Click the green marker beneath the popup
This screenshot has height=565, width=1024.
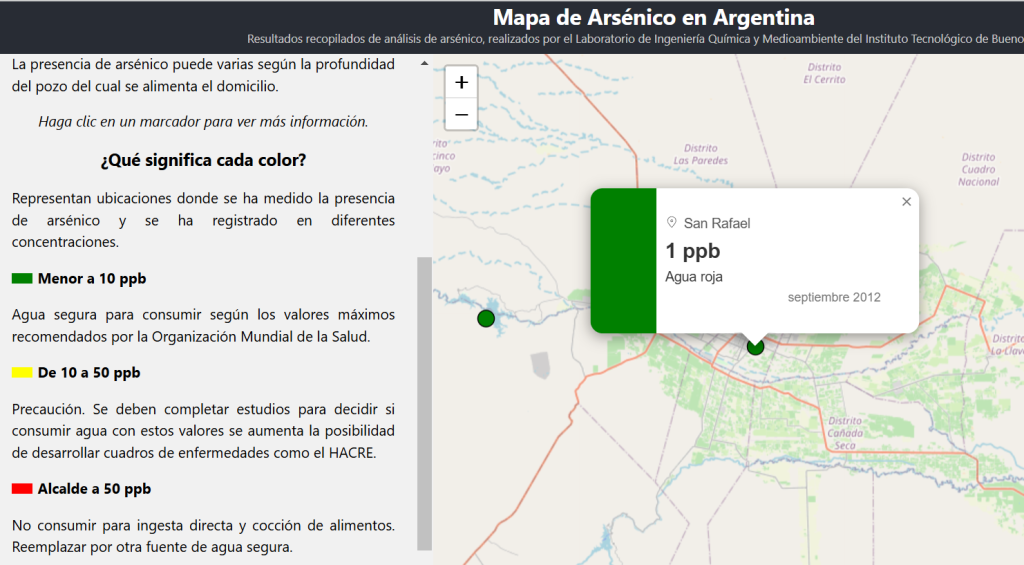tap(755, 347)
